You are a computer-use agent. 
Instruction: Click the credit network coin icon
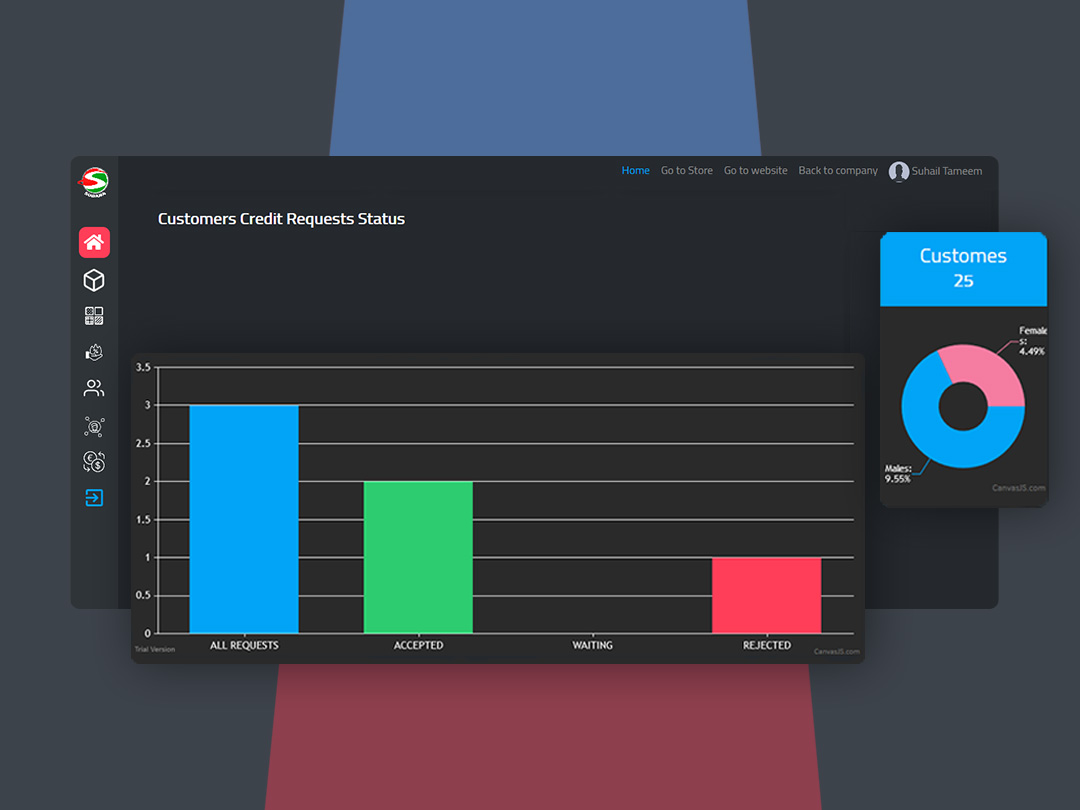(94, 427)
